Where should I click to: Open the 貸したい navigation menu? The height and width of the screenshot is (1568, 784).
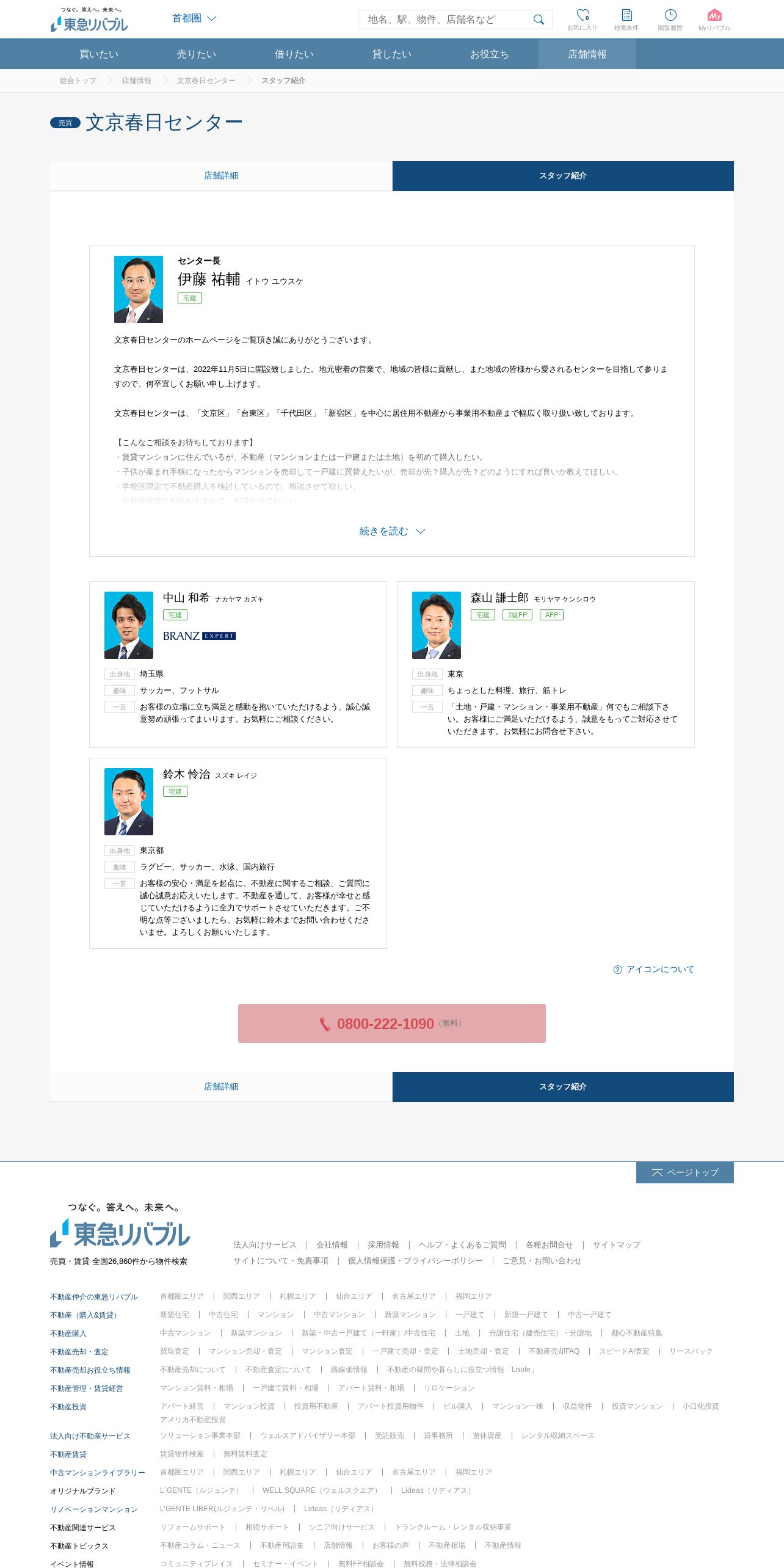click(x=392, y=54)
